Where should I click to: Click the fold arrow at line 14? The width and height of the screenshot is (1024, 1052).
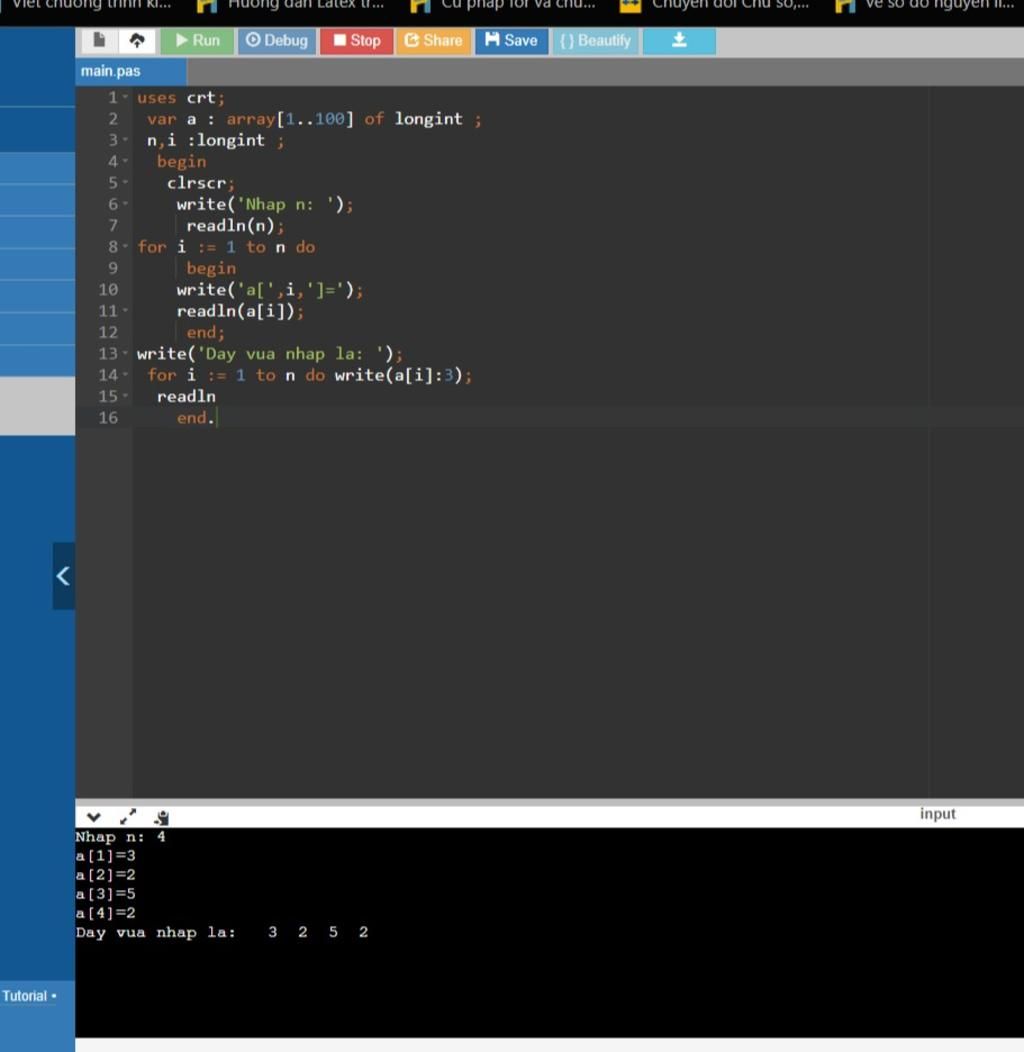125,374
